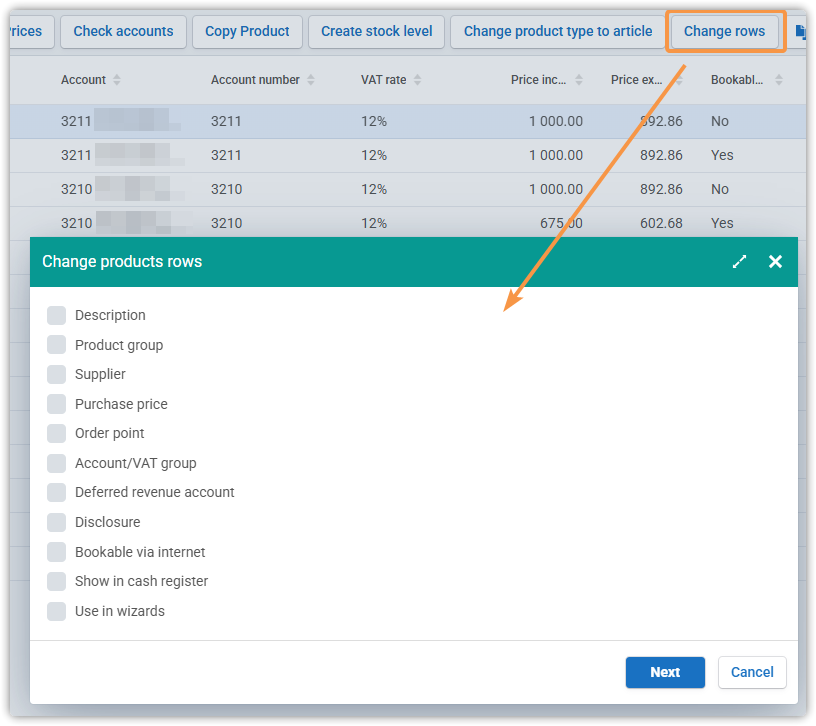Viewport: 816px width, 726px height.
Task: Sort by Price inc... column arrows
Action: tap(579, 80)
